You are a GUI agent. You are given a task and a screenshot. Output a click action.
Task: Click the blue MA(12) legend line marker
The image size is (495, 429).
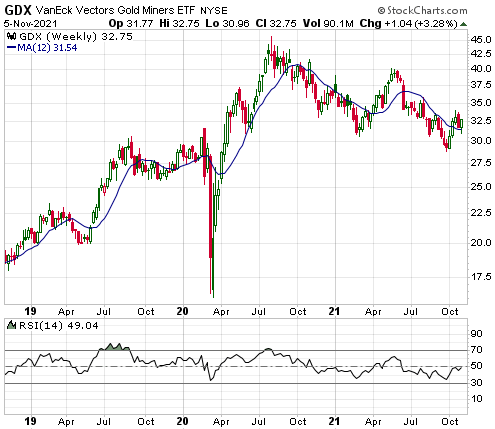click(x=11, y=48)
